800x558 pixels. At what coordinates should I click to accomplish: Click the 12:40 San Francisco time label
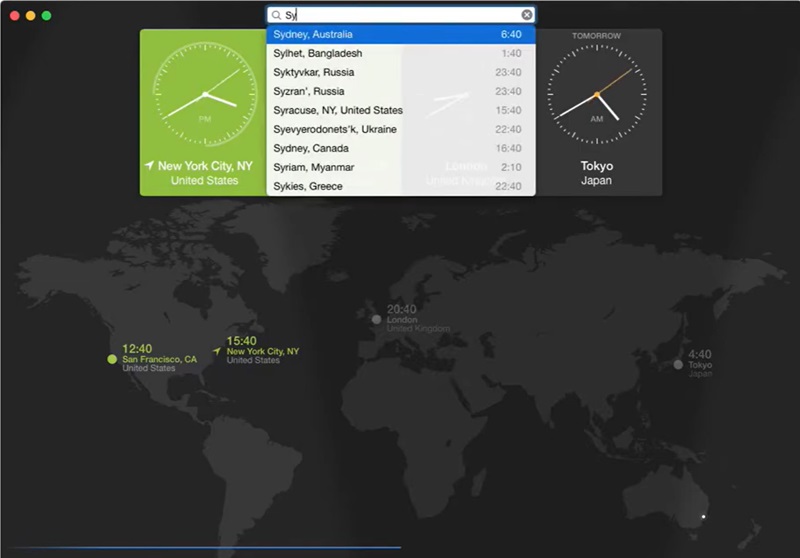[x=137, y=349]
